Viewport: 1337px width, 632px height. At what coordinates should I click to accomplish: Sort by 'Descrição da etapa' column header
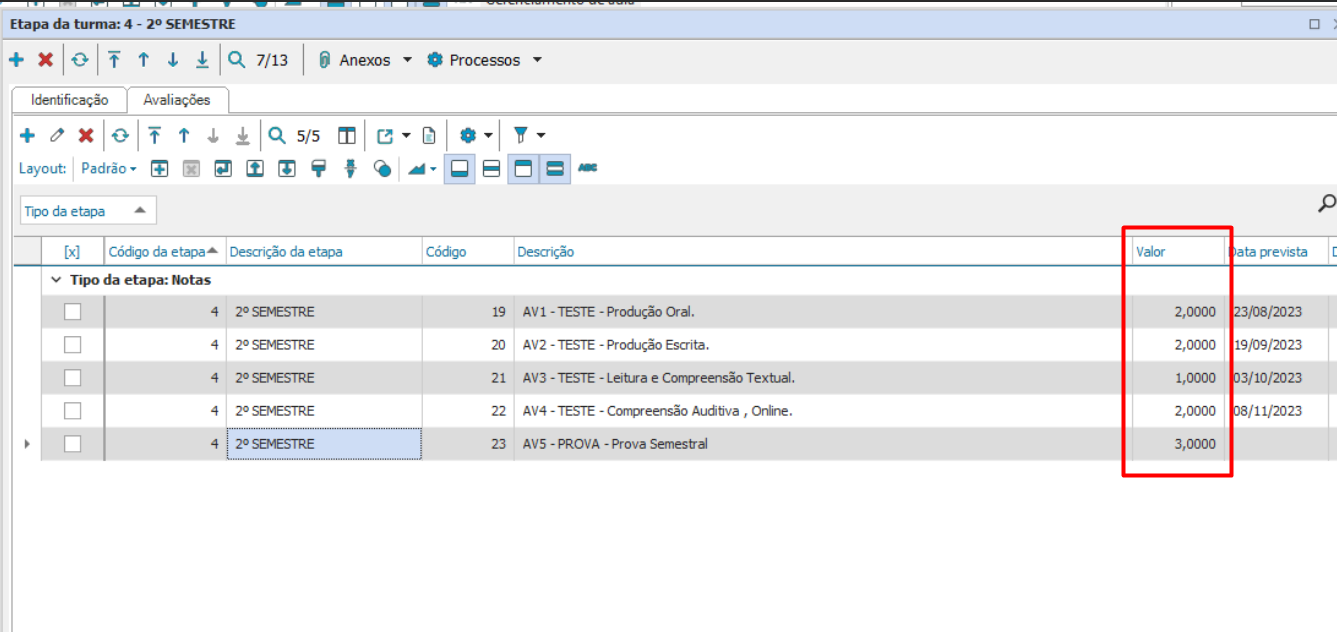click(x=324, y=252)
